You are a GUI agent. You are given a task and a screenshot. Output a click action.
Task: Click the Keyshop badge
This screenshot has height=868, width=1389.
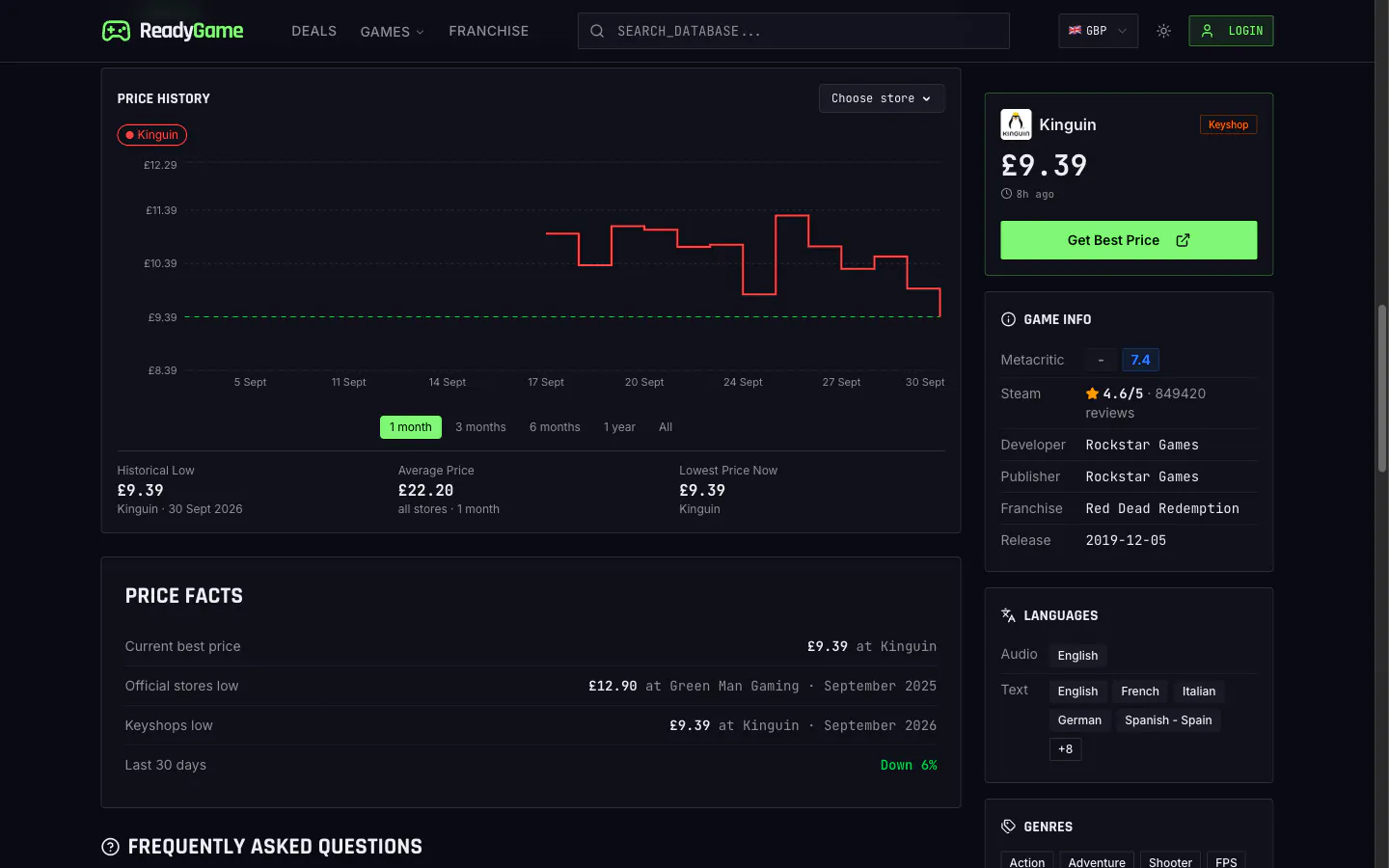[x=1228, y=124]
